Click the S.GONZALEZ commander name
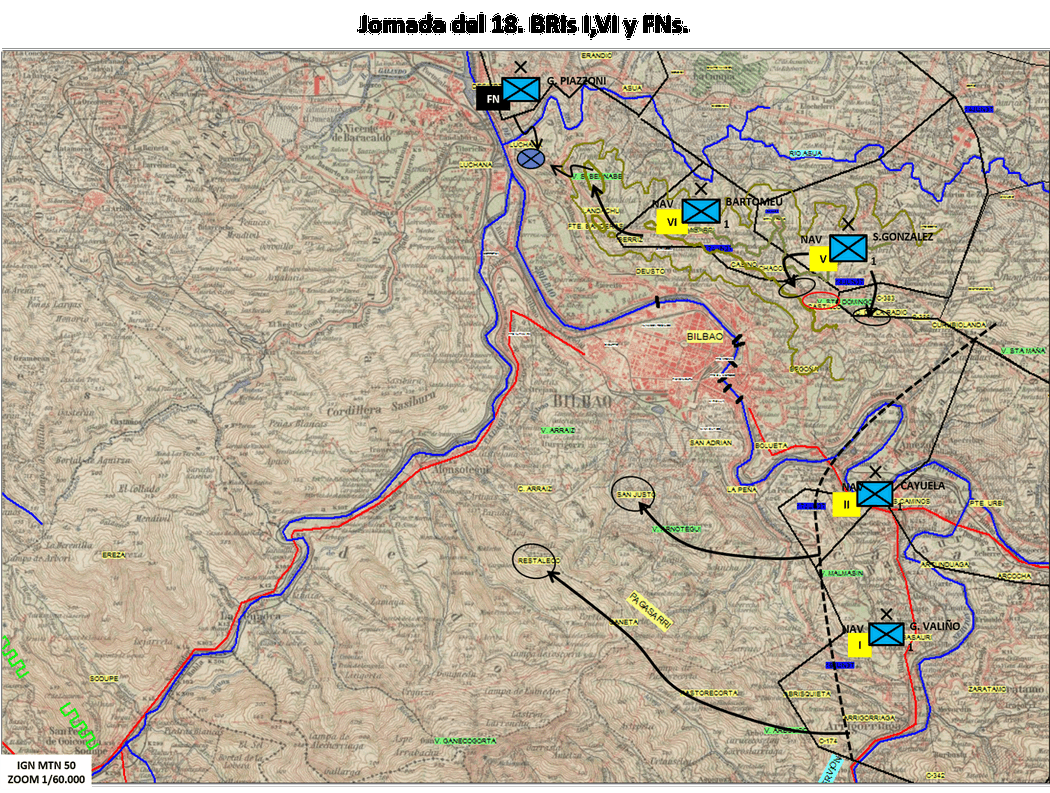 903,236
